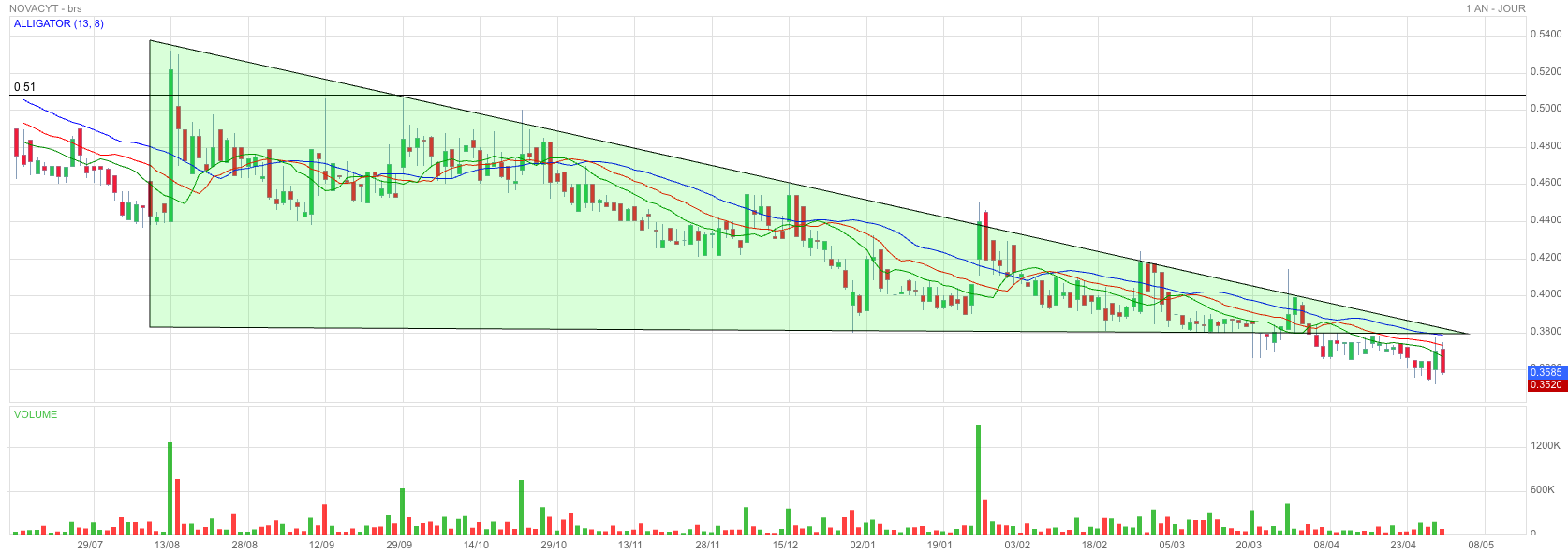Click the red 0.3520 price tag
The image size is (1568, 554).
[x=1546, y=384]
